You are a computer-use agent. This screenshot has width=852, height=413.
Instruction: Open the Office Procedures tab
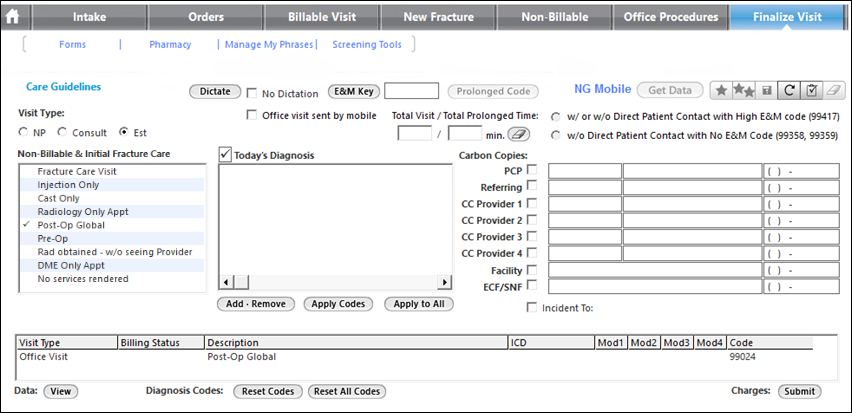(x=671, y=17)
